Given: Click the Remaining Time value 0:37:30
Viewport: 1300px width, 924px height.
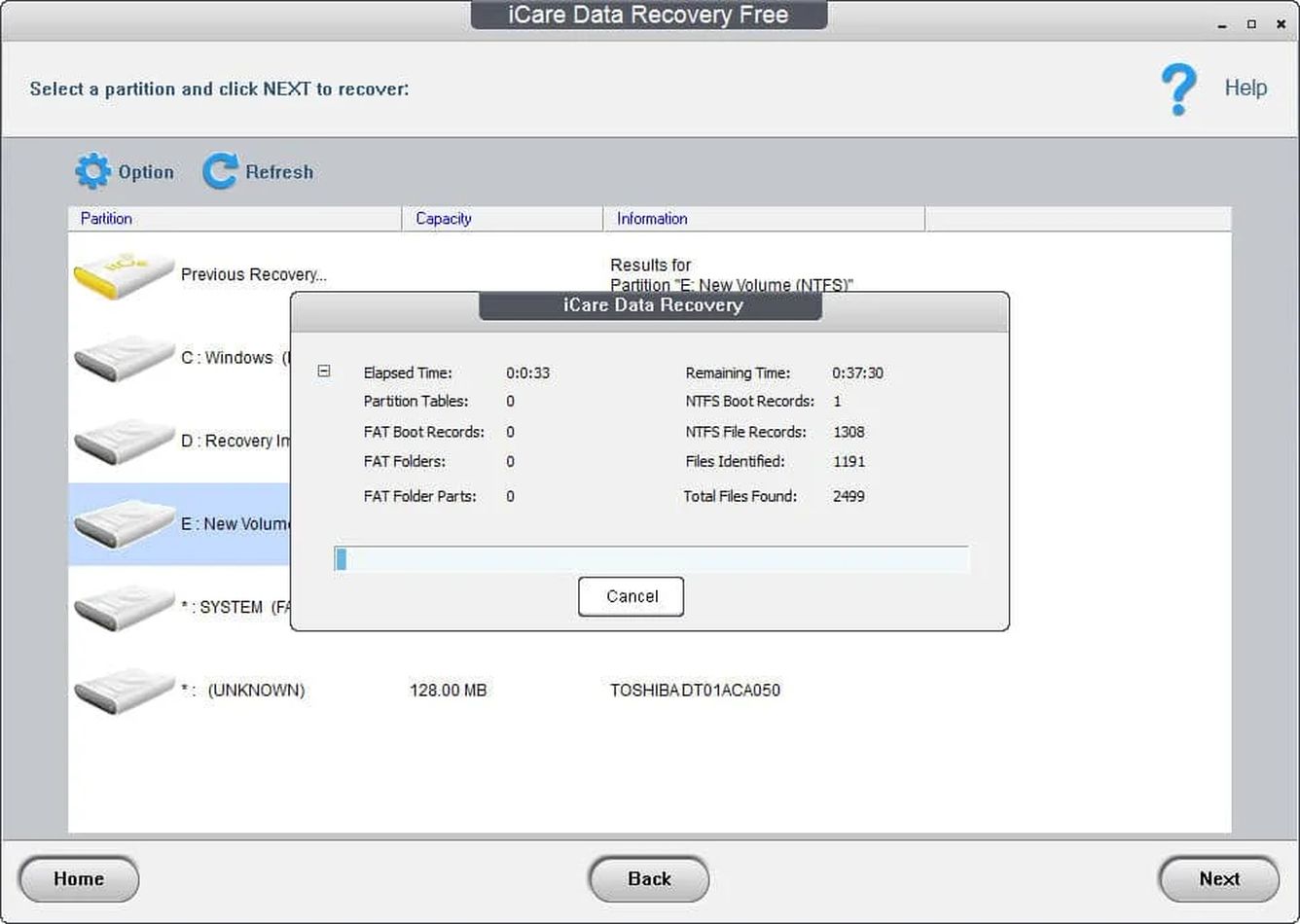Looking at the screenshot, I should [x=857, y=373].
